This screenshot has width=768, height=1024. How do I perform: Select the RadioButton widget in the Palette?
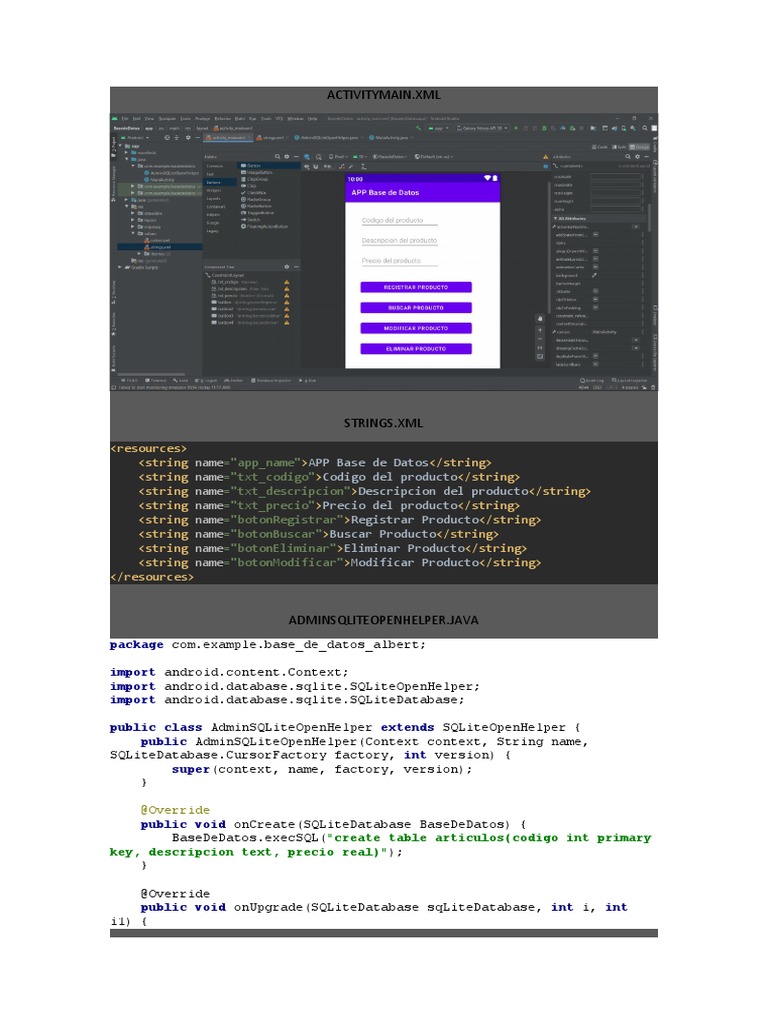258,206
